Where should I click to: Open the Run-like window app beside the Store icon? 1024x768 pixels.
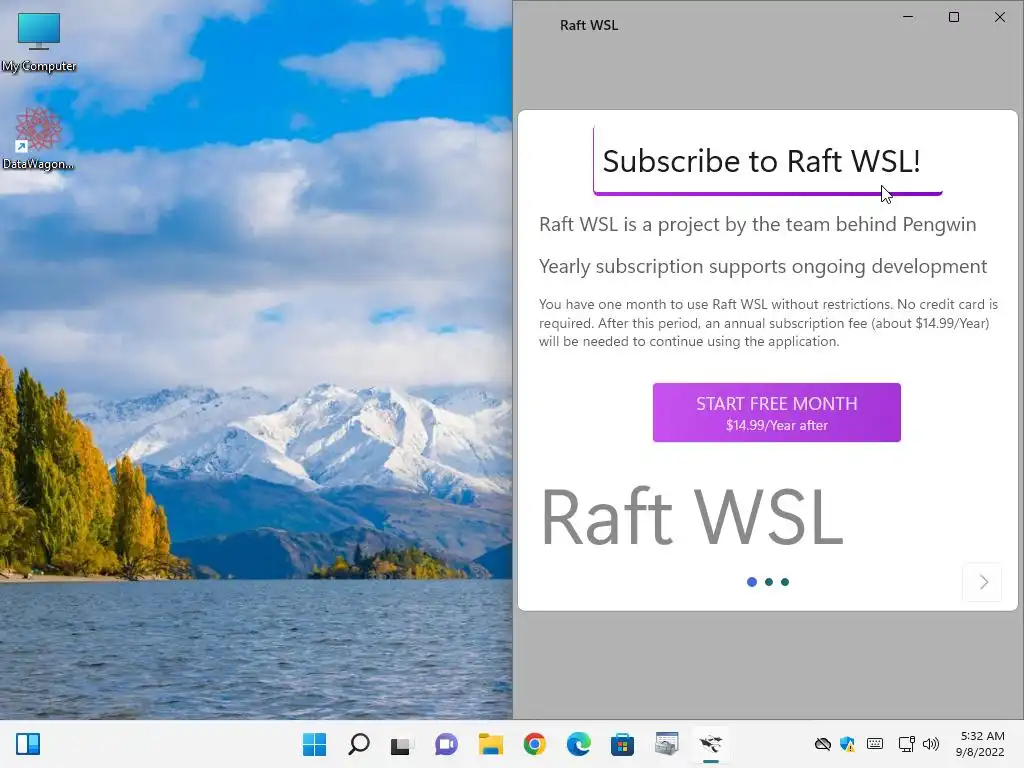667,744
